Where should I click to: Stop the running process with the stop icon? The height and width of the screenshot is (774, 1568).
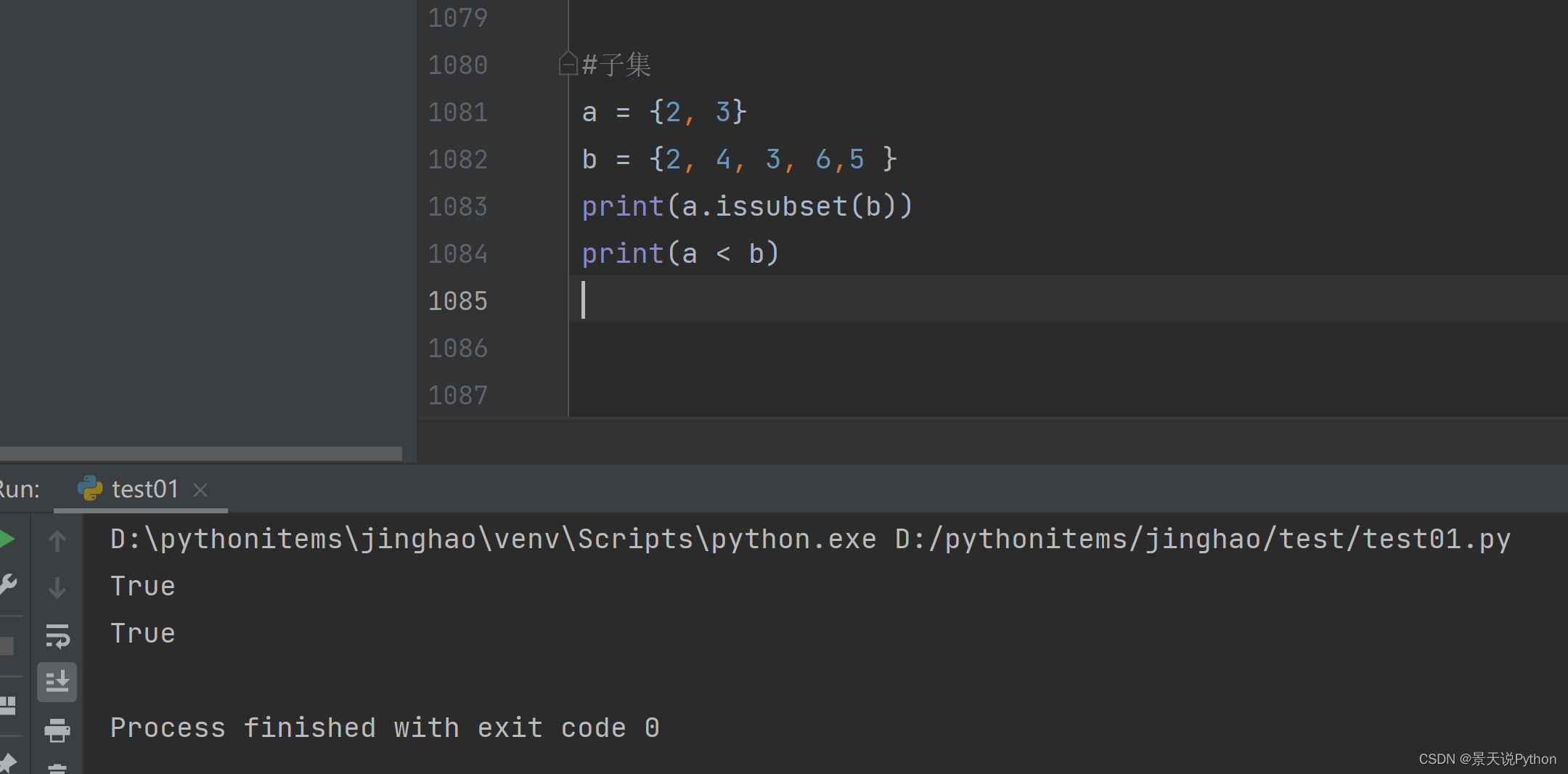click(x=7, y=646)
